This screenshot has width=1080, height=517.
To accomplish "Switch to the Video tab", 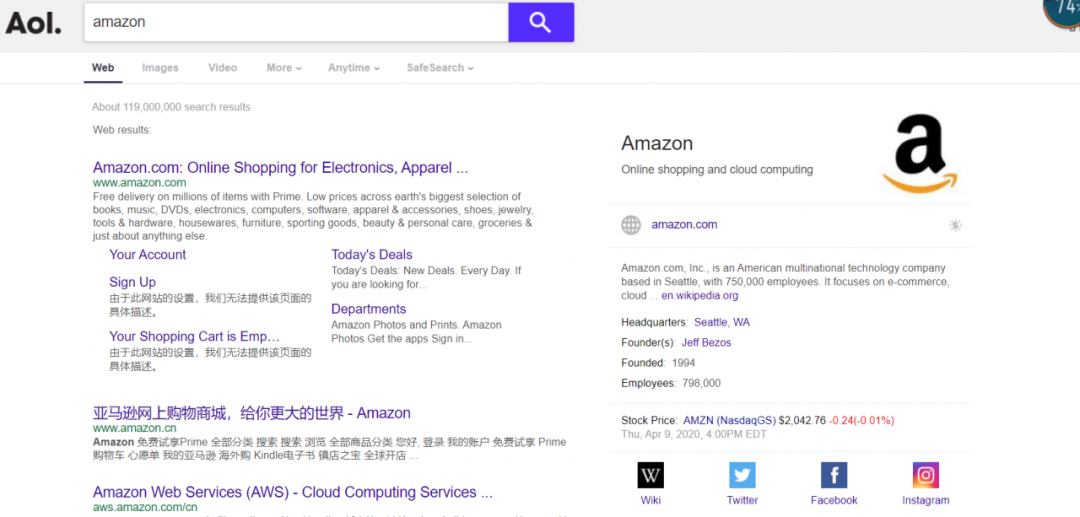I will pyautogui.click(x=222, y=68).
